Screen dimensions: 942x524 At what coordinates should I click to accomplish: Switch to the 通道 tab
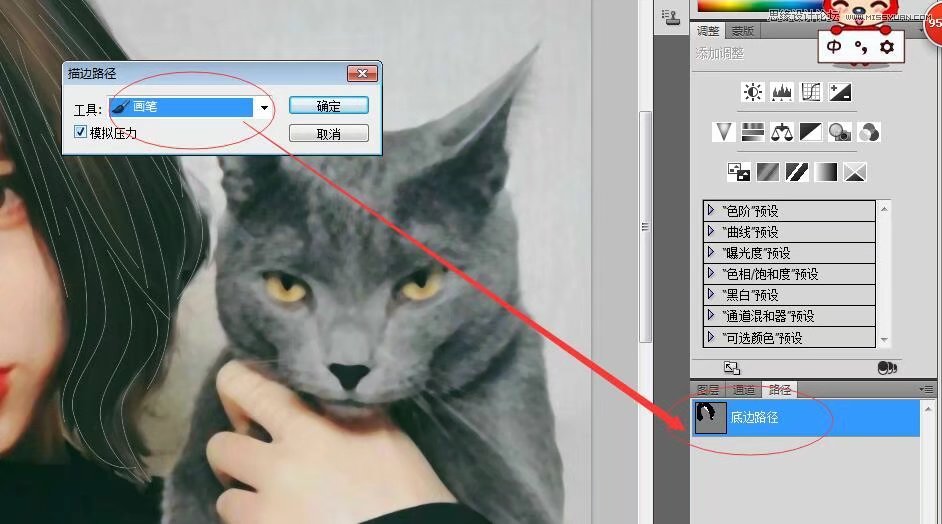tap(744, 389)
